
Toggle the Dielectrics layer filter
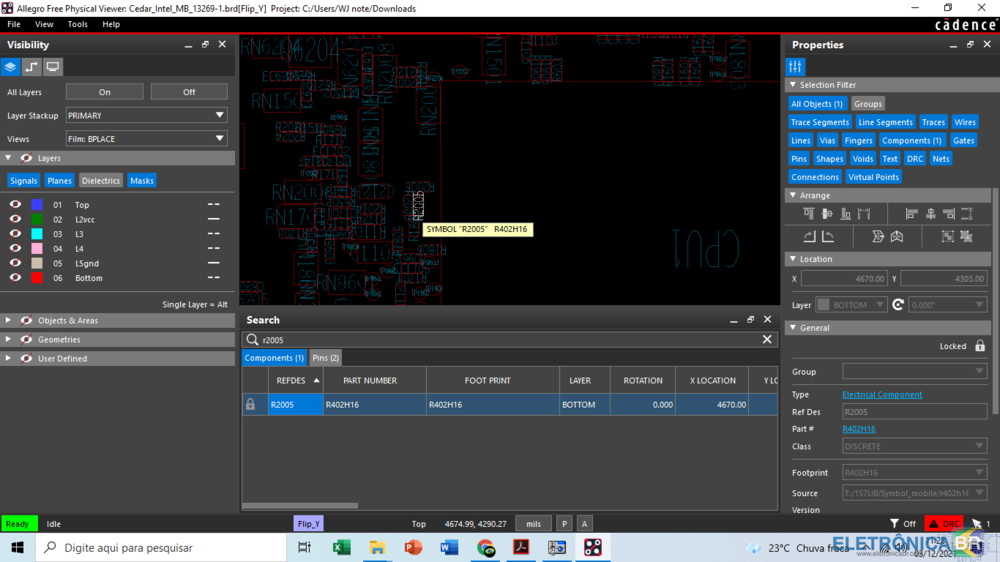pos(100,181)
